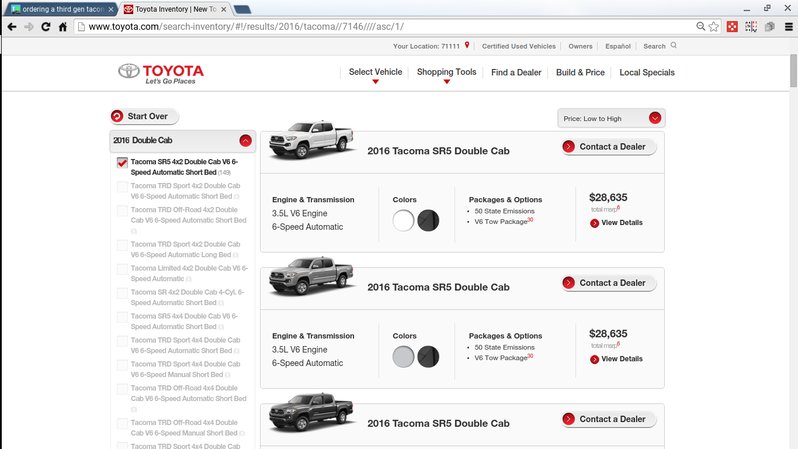This screenshot has width=798, height=449.
Task: Click the browser forward arrow
Action: pos(29,26)
